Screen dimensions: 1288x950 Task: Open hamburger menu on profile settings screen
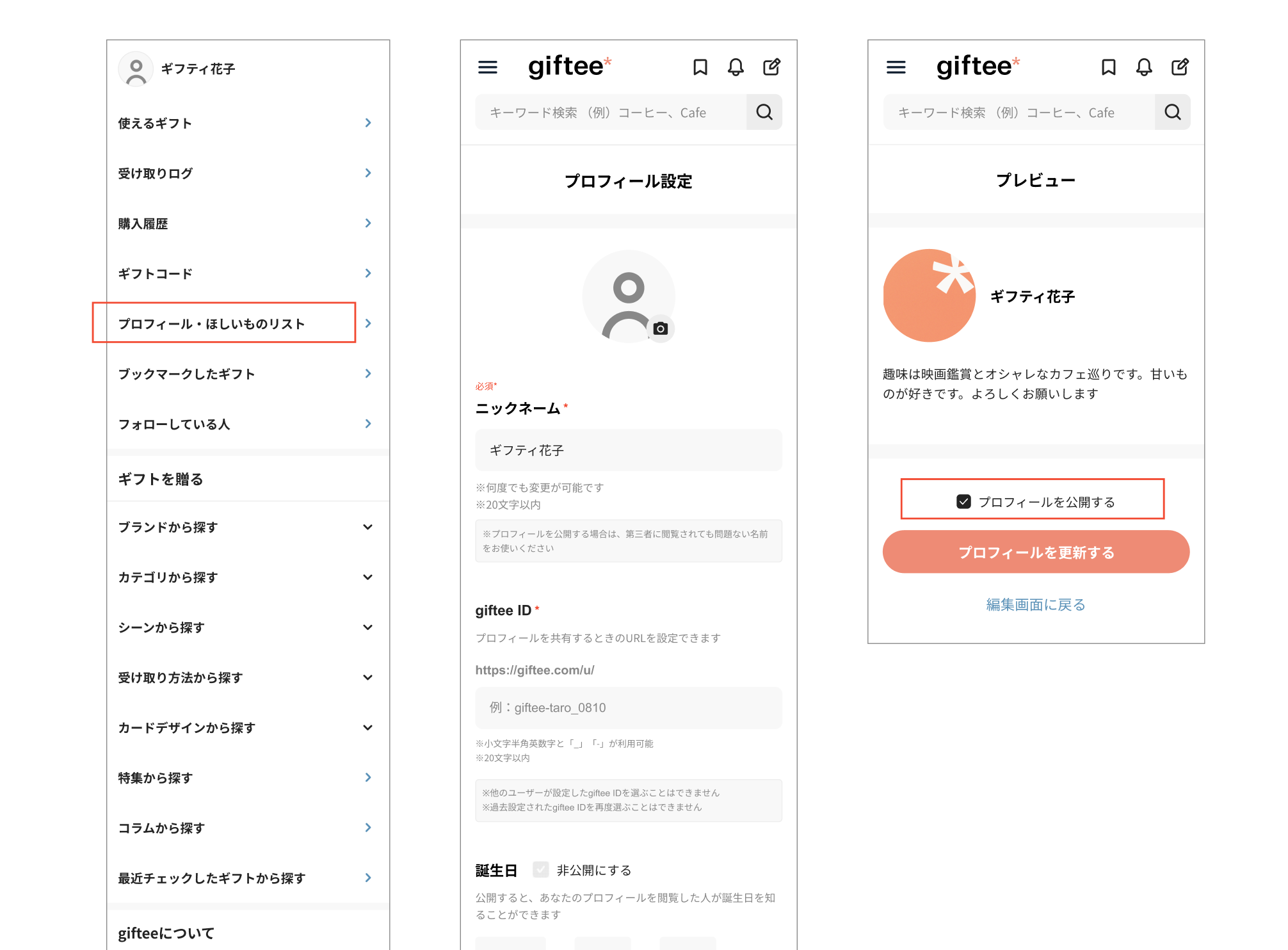point(488,67)
